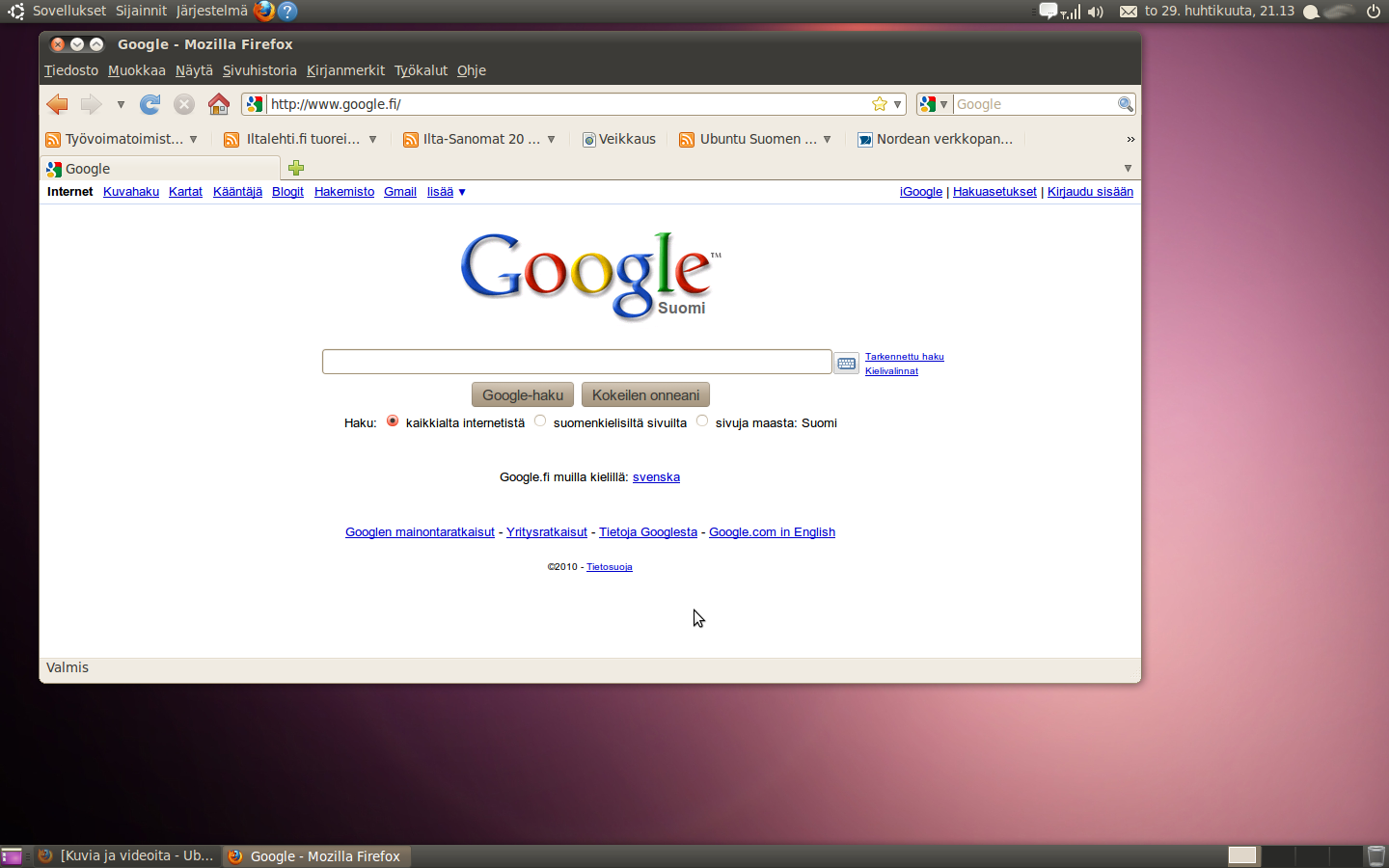
Task: Select the 'suomenkielisiltä sivuilta' radio option
Action: click(x=540, y=421)
